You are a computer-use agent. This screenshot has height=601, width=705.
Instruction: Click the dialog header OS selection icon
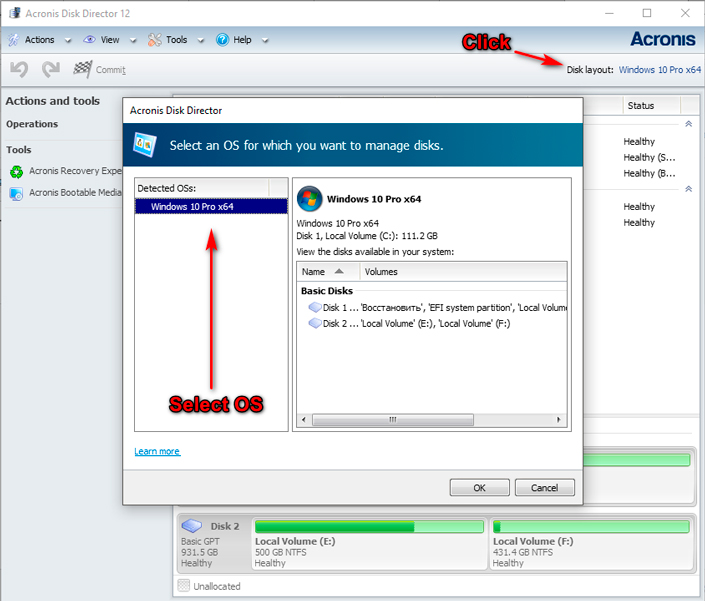pos(145,145)
